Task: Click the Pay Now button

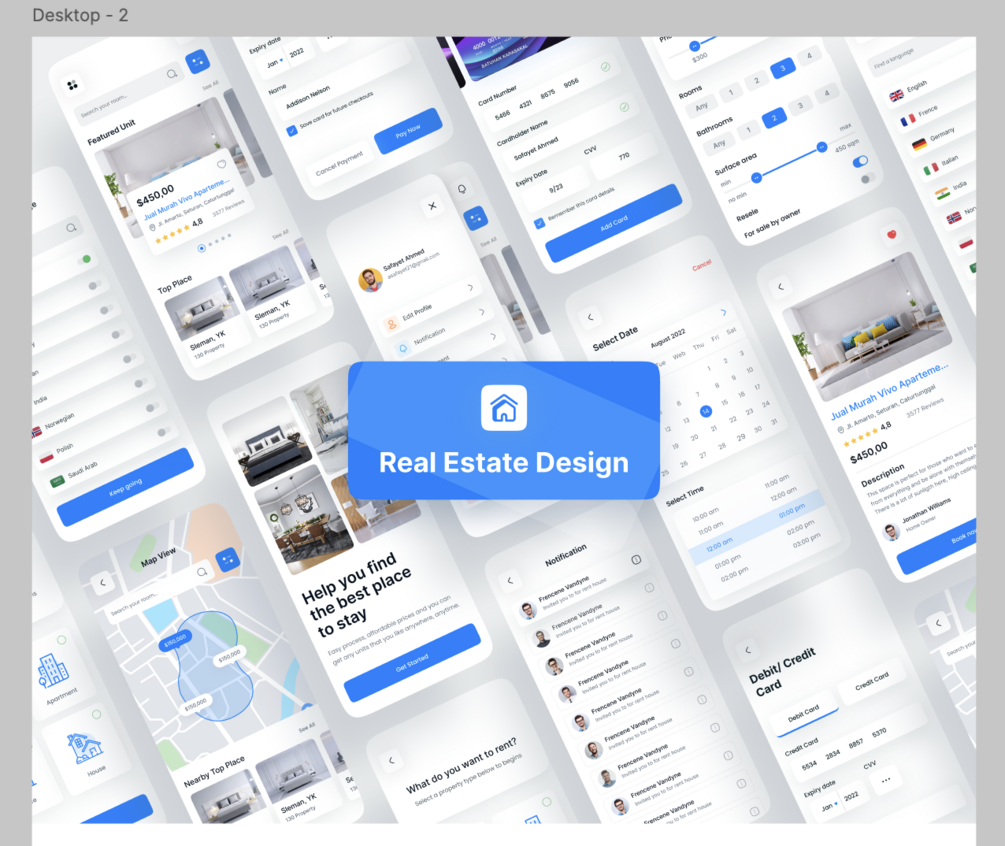Action: pos(408,131)
